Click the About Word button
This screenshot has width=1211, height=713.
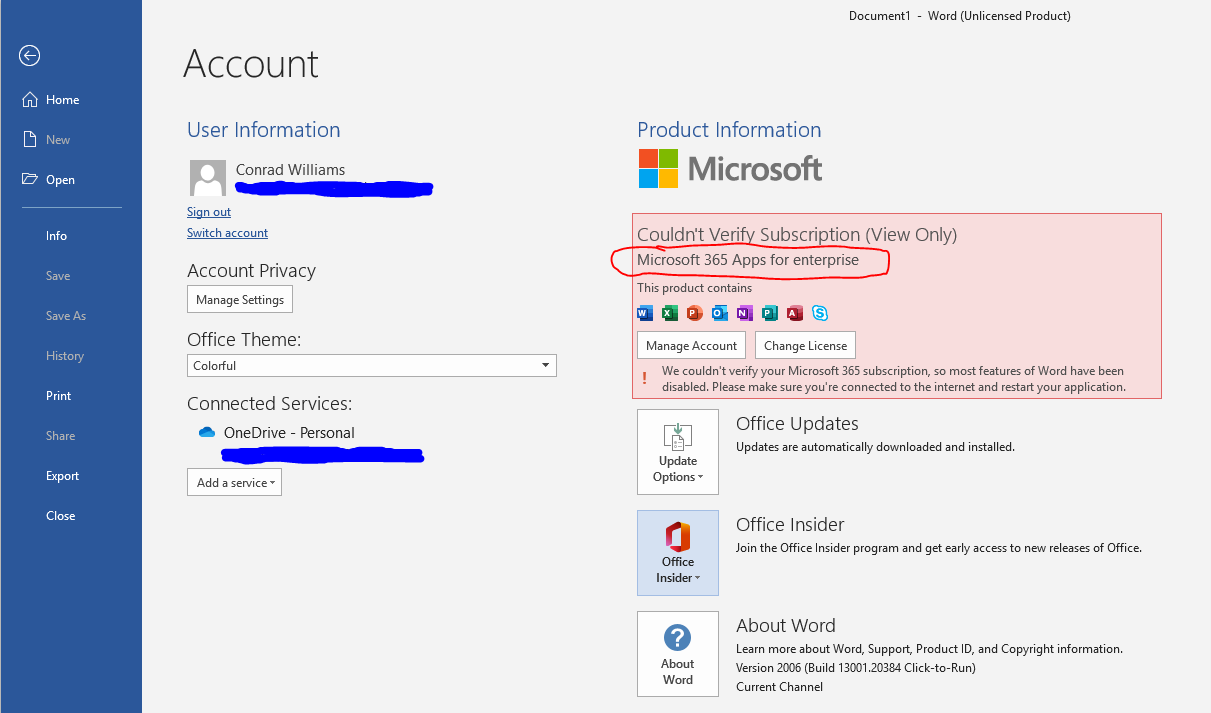(678, 654)
